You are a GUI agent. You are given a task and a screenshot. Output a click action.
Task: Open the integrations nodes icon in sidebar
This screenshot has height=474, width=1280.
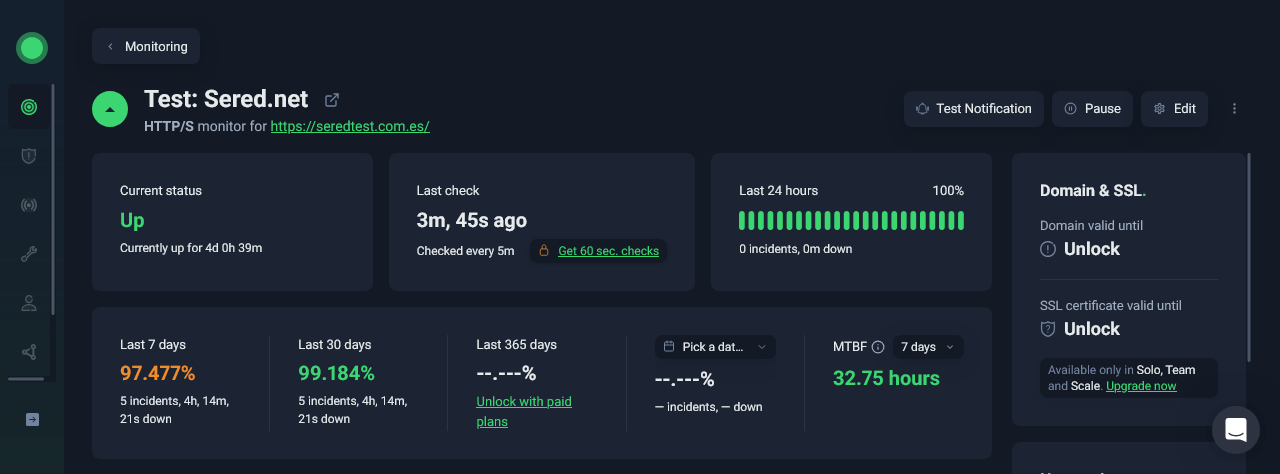[29, 352]
